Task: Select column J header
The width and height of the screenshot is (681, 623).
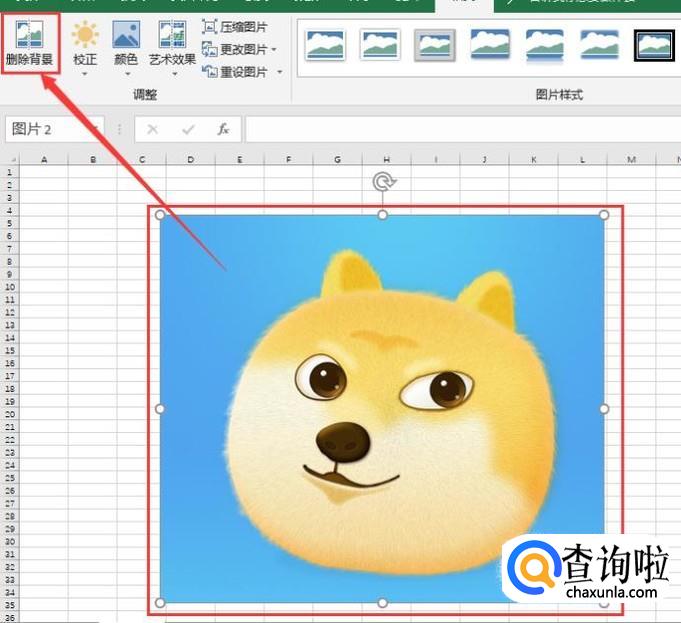Action: (x=484, y=159)
